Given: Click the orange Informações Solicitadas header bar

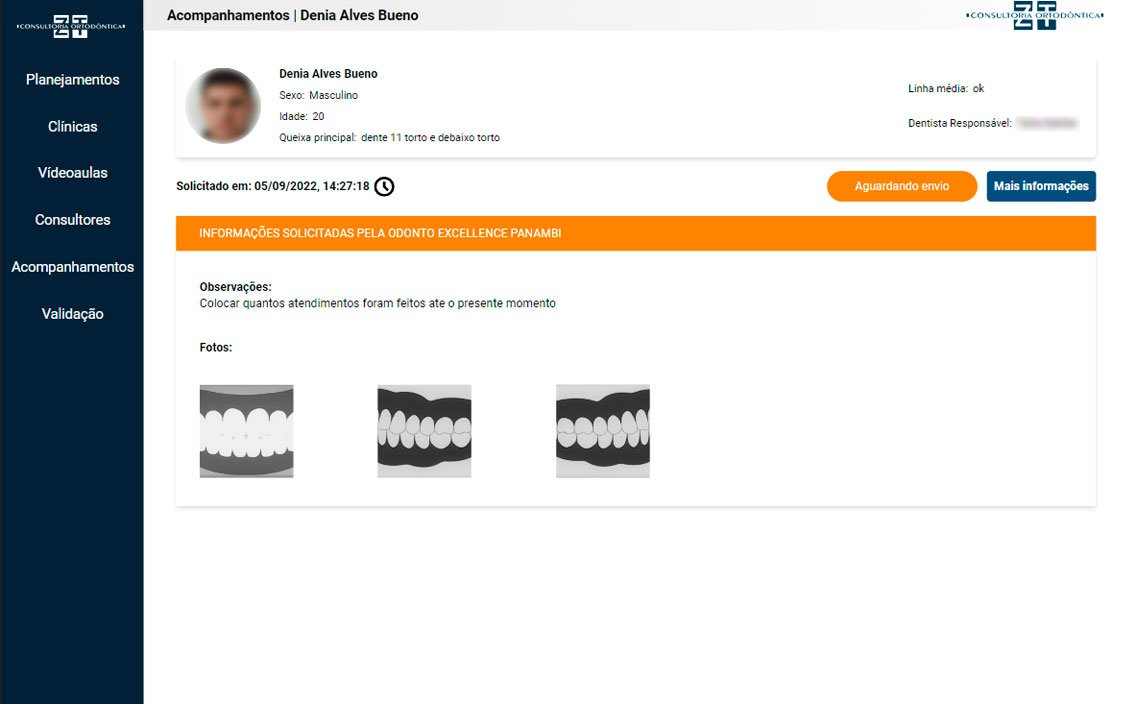Looking at the screenshot, I should click(635, 233).
